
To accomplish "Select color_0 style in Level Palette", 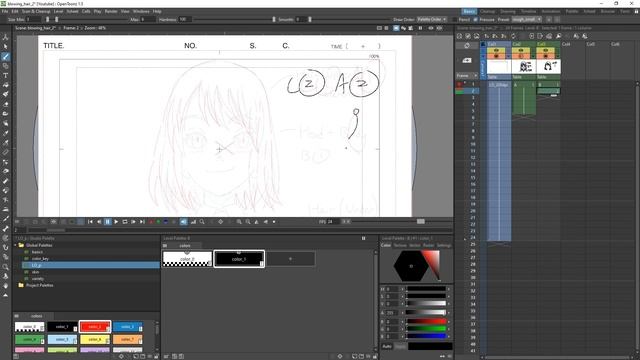I will tap(187, 259).
